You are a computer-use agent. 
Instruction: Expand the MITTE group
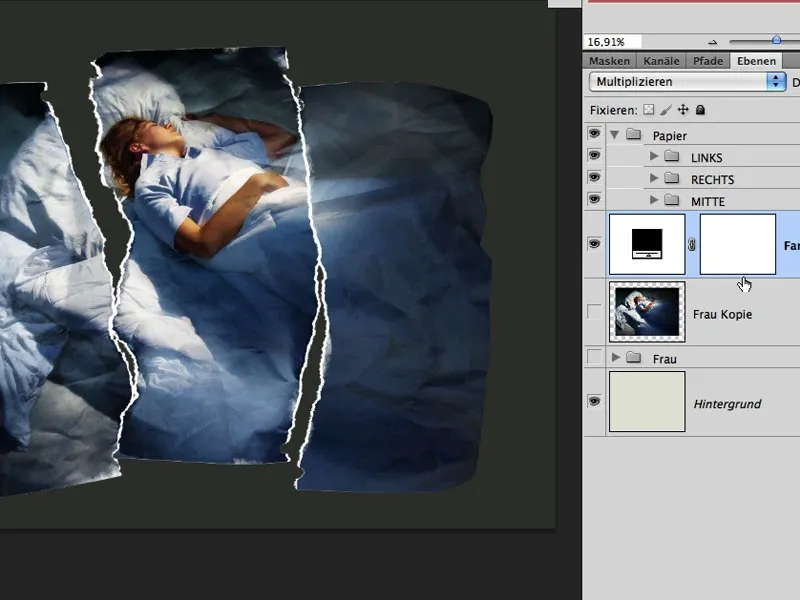tap(654, 200)
